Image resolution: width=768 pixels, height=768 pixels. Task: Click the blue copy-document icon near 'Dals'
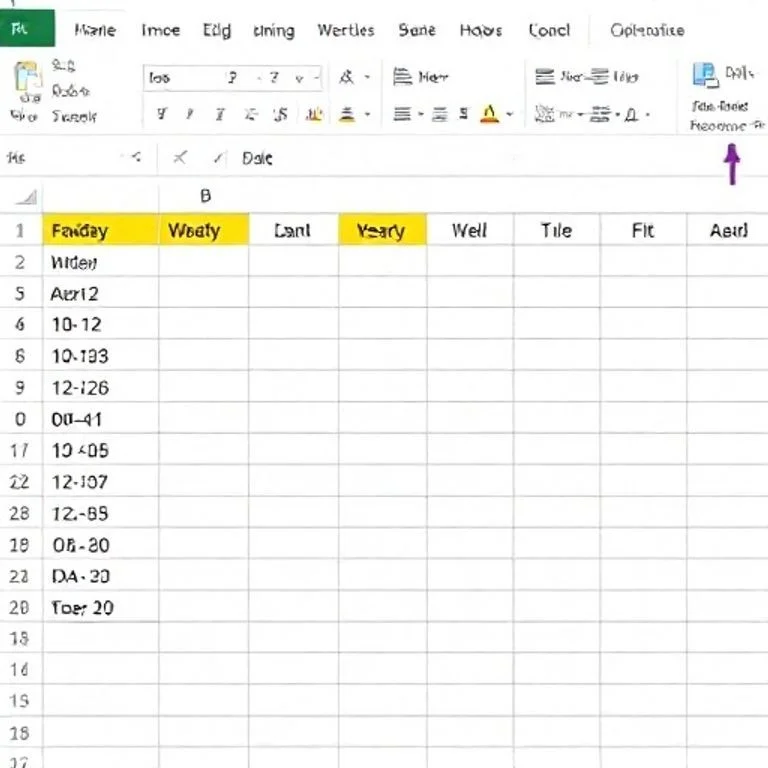pos(705,75)
